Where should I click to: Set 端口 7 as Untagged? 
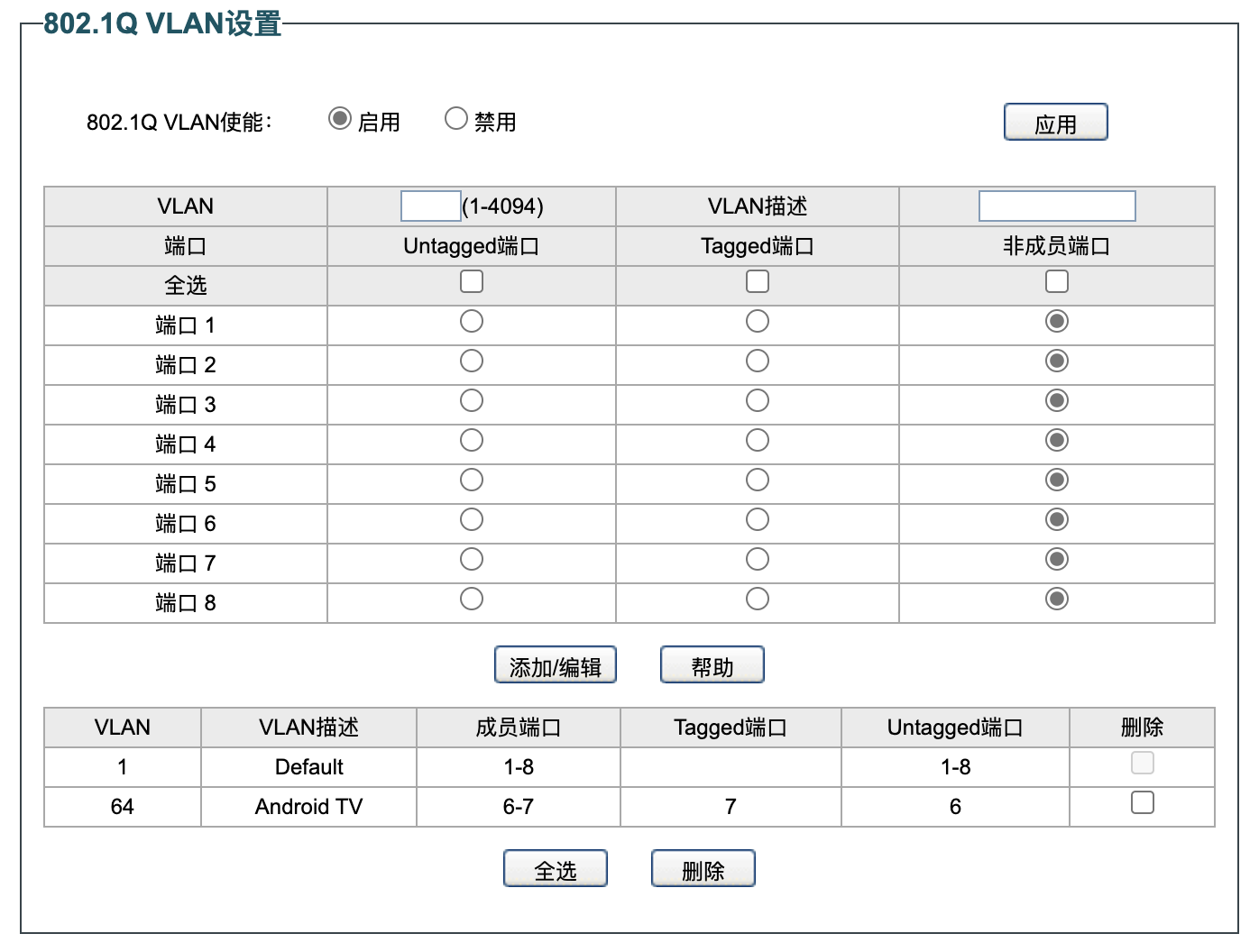coord(472,560)
